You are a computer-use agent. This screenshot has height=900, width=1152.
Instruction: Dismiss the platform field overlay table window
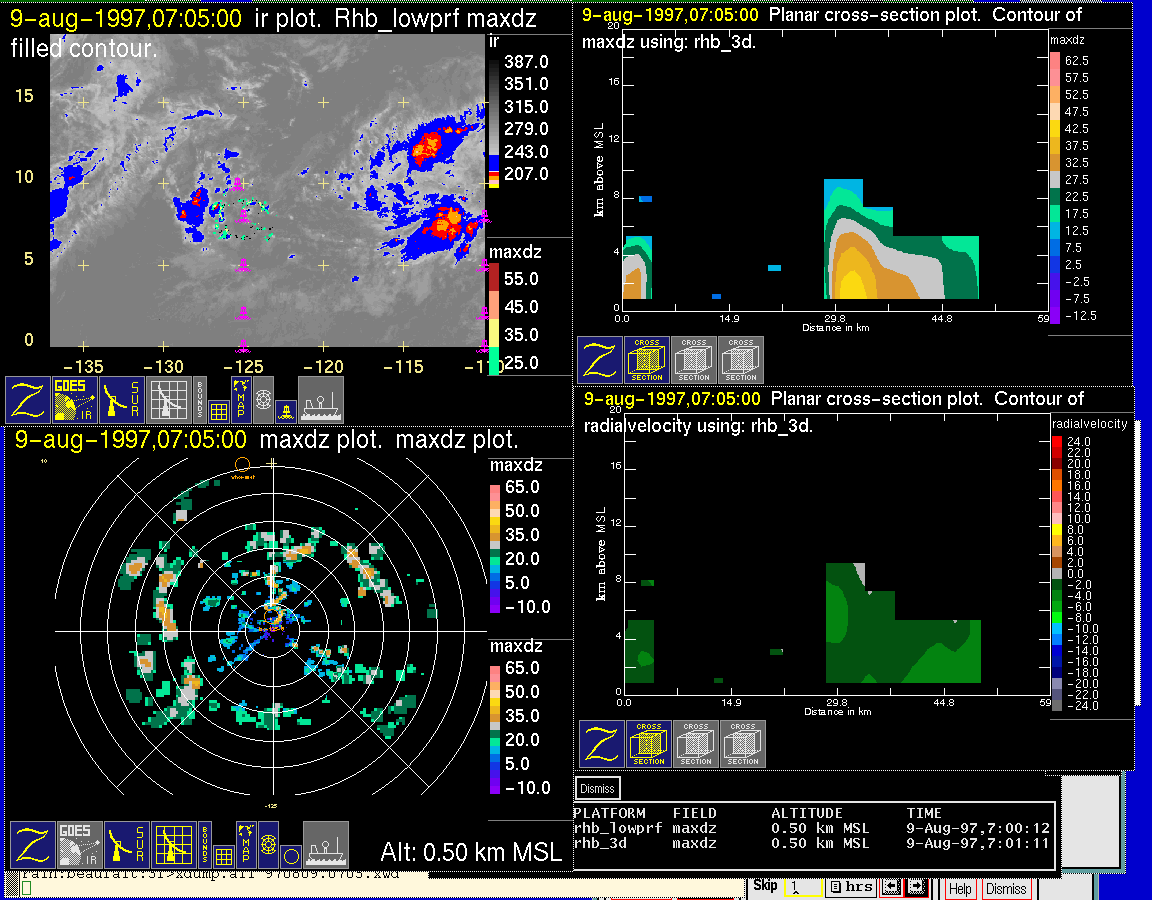click(598, 788)
